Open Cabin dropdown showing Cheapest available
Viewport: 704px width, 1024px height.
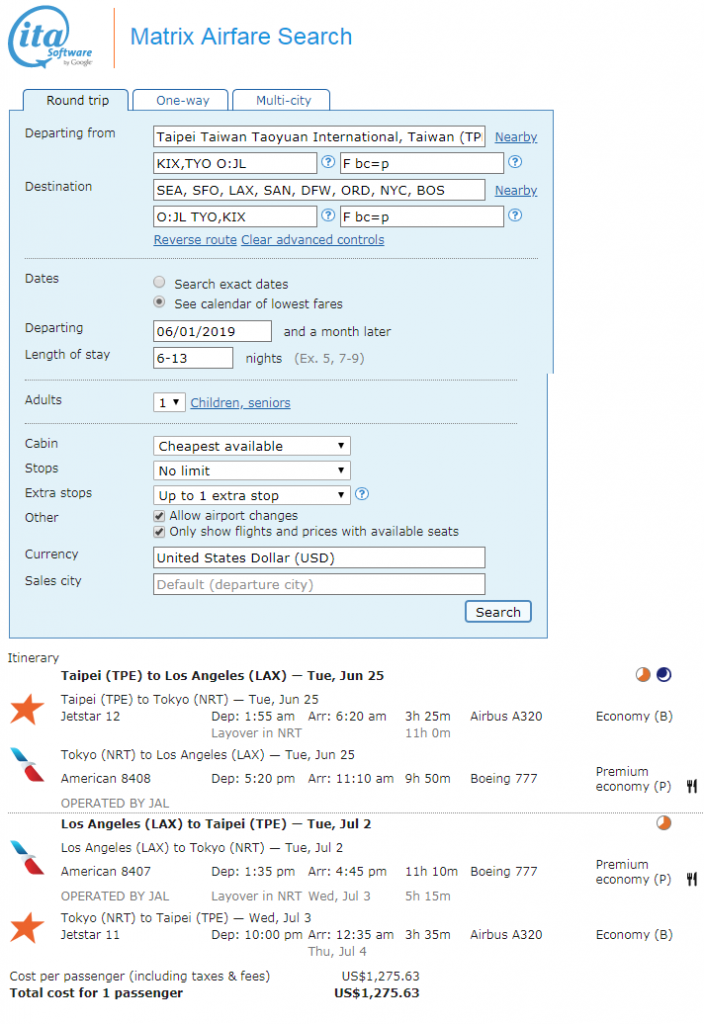[251, 446]
